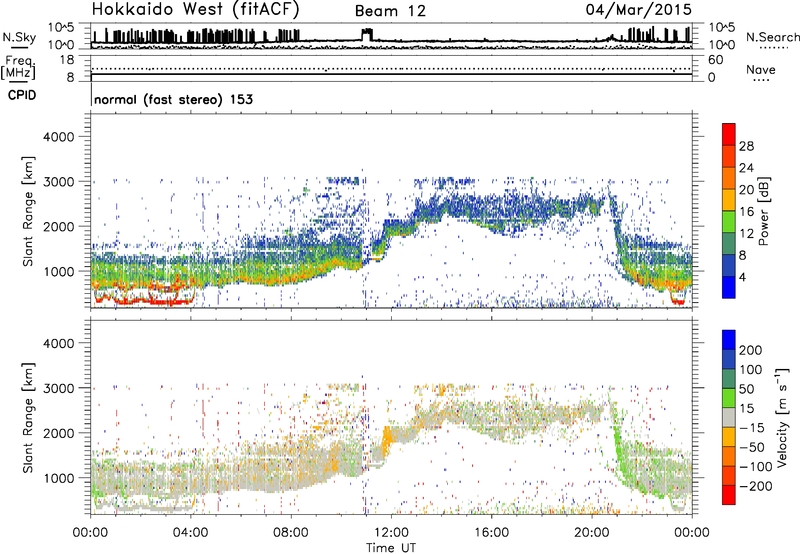Screen dimensions: 800x554
Task: Click the blue bottom of power colorbar
Action: click(x=729, y=287)
